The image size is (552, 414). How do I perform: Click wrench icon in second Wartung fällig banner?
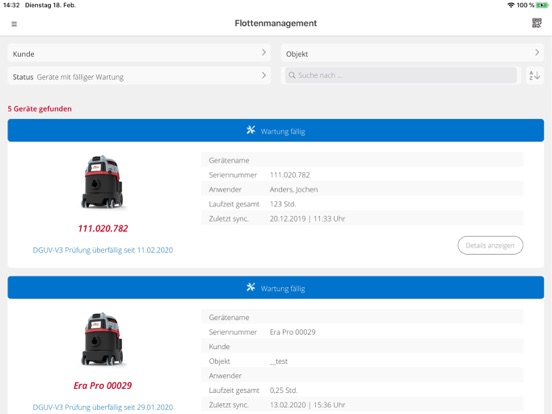tap(251, 287)
